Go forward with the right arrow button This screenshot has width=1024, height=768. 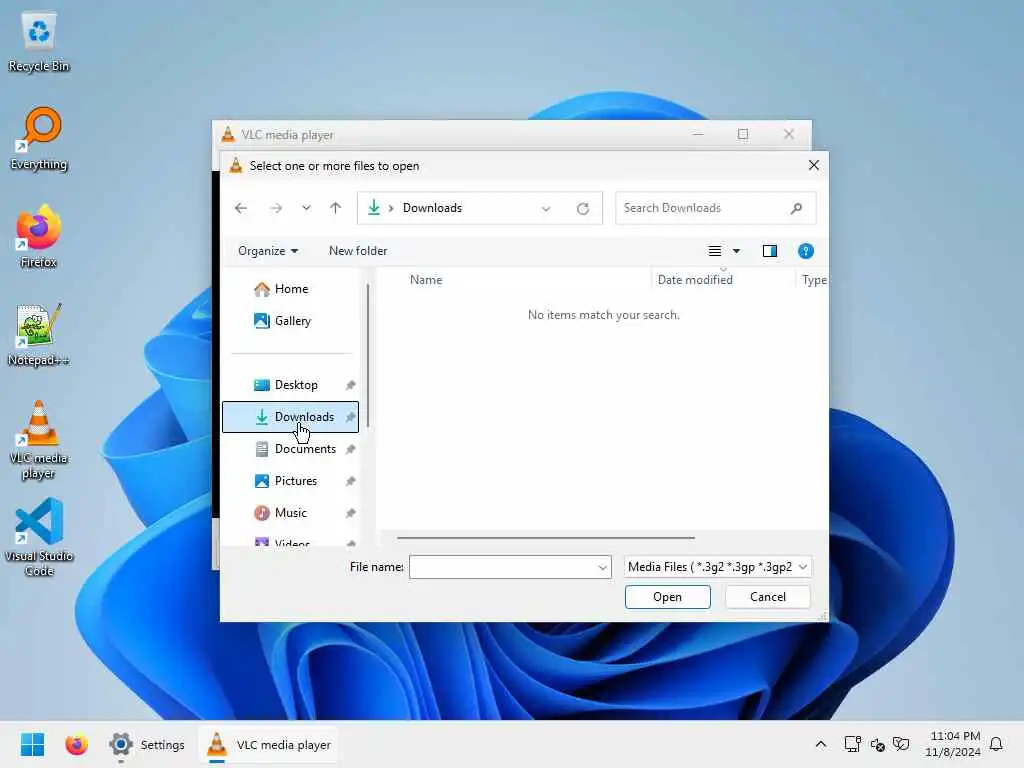coord(276,208)
